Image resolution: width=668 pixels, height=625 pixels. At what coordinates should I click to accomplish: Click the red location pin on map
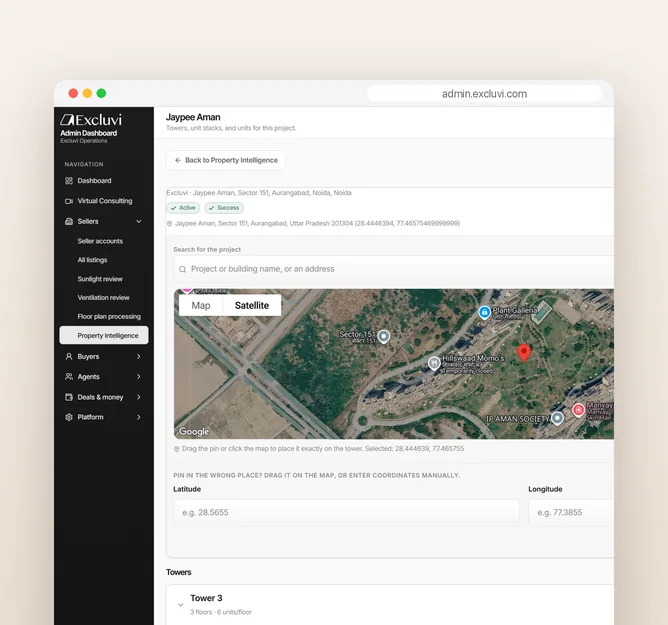pyautogui.click(x=524, y=354)
